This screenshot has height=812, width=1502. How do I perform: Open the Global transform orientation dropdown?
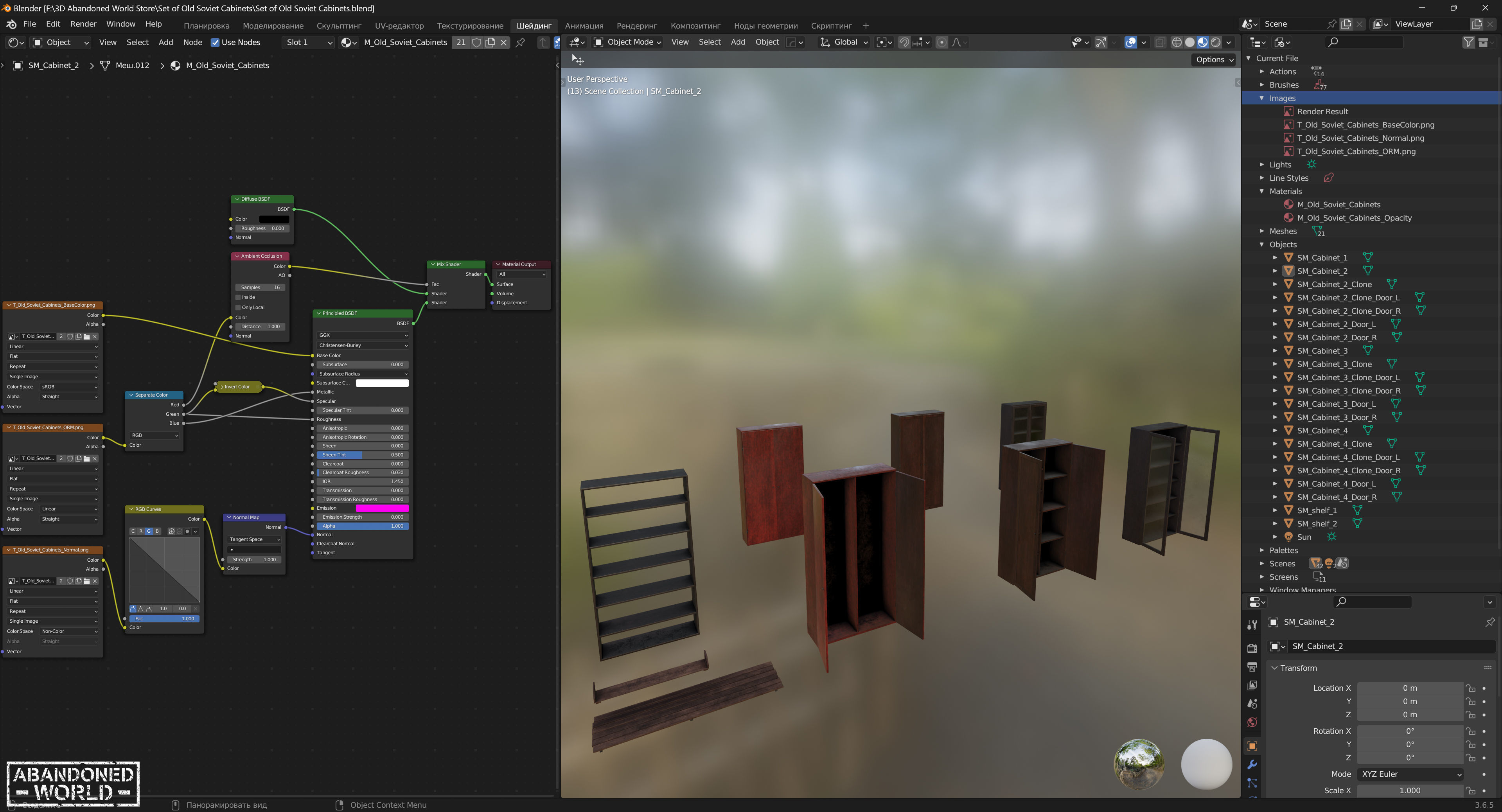click(x=844, y=42)
